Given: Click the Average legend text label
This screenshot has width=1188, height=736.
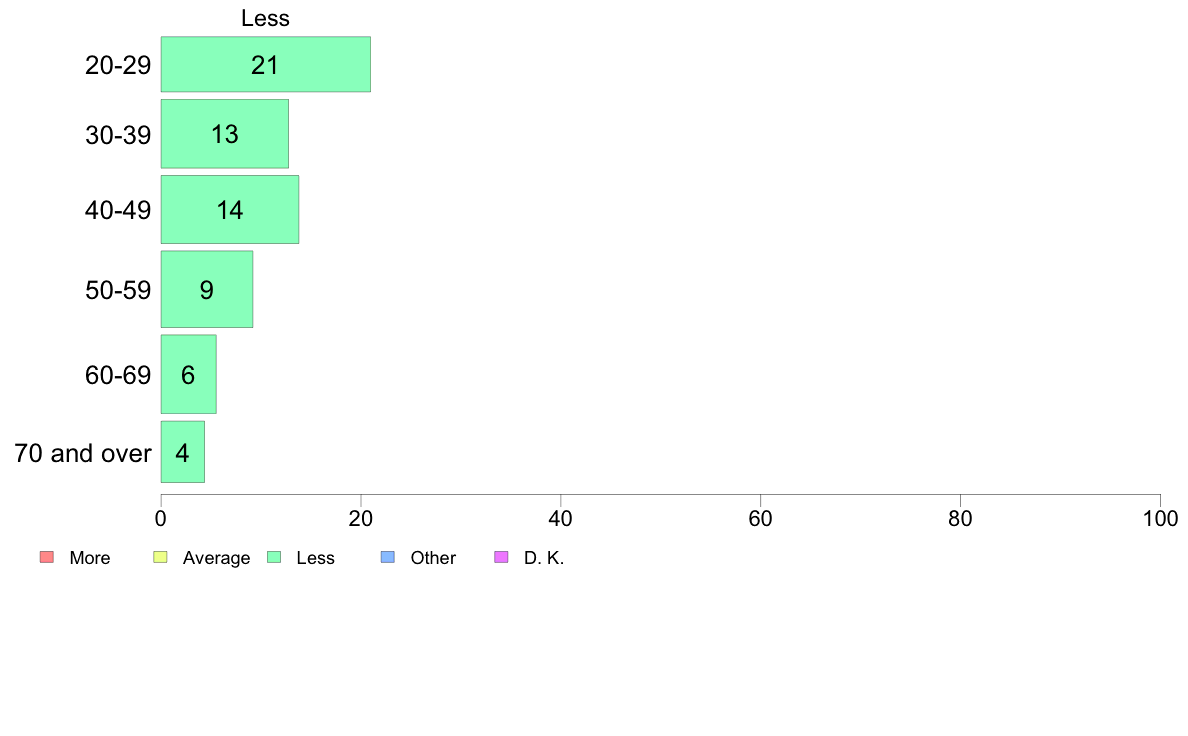Looking at the screenshot, I should [x=217, y=558].
